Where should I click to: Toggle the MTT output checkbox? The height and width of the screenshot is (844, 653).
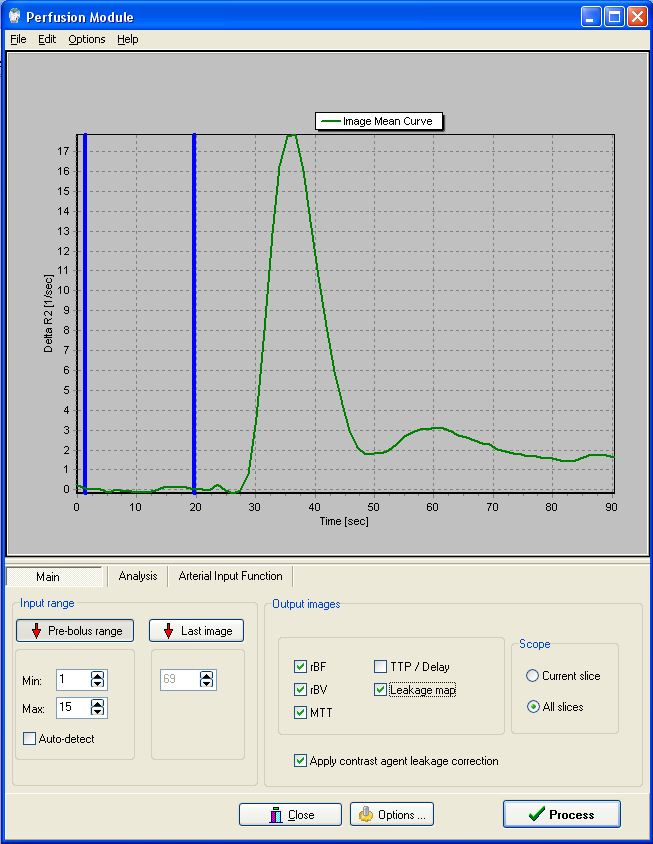pyautogui.click(x=300, y=713)
